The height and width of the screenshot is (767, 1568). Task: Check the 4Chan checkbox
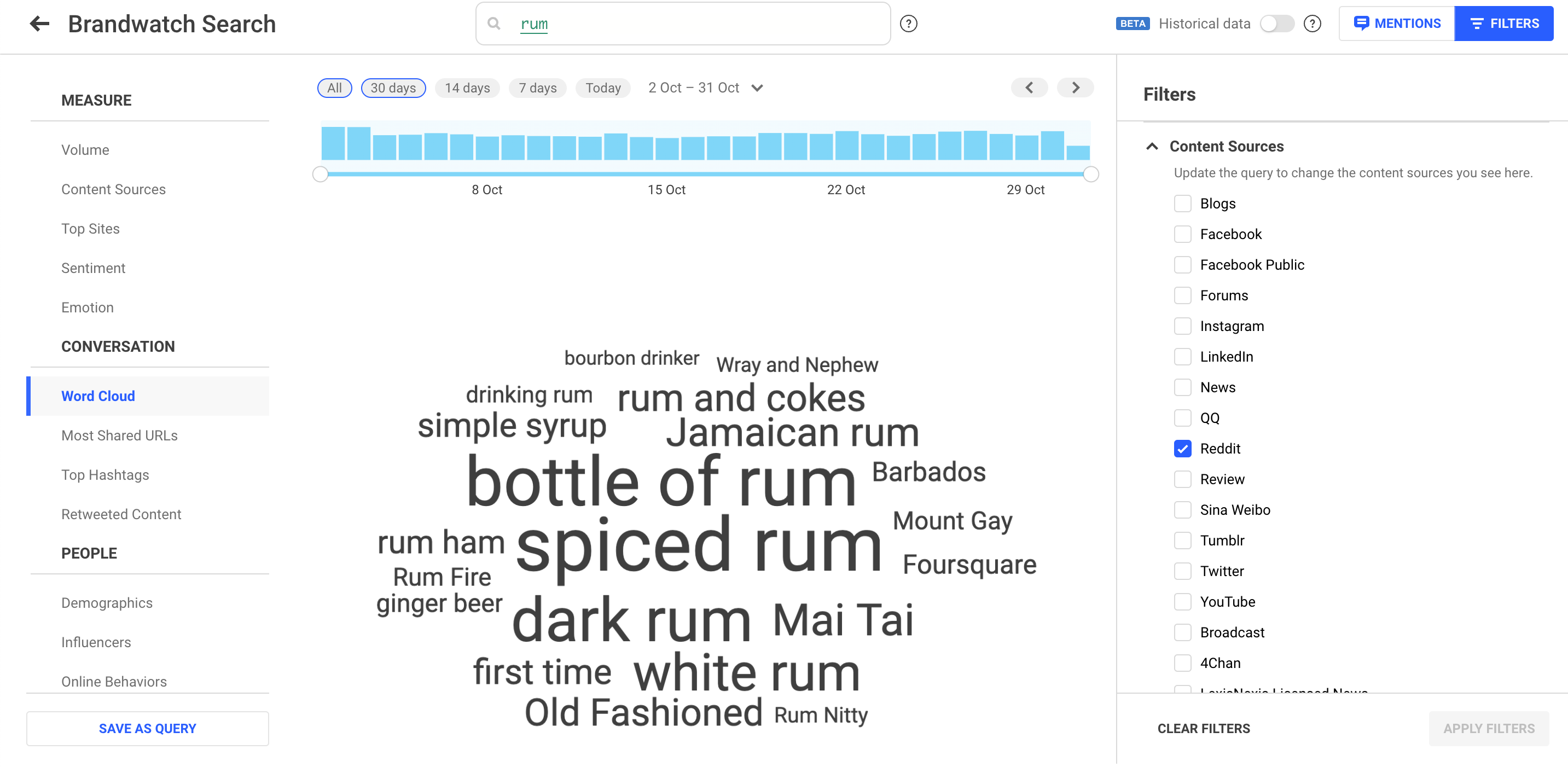pyautogui.click(x=1182, y=663)
